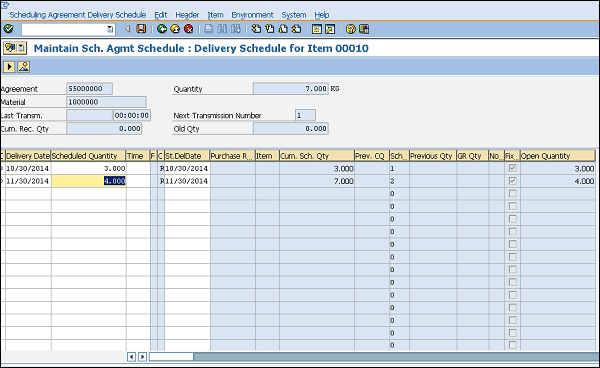Screen dimensions: 600x368
Task: Open the Environment menu
Action: tap(252, 15)
